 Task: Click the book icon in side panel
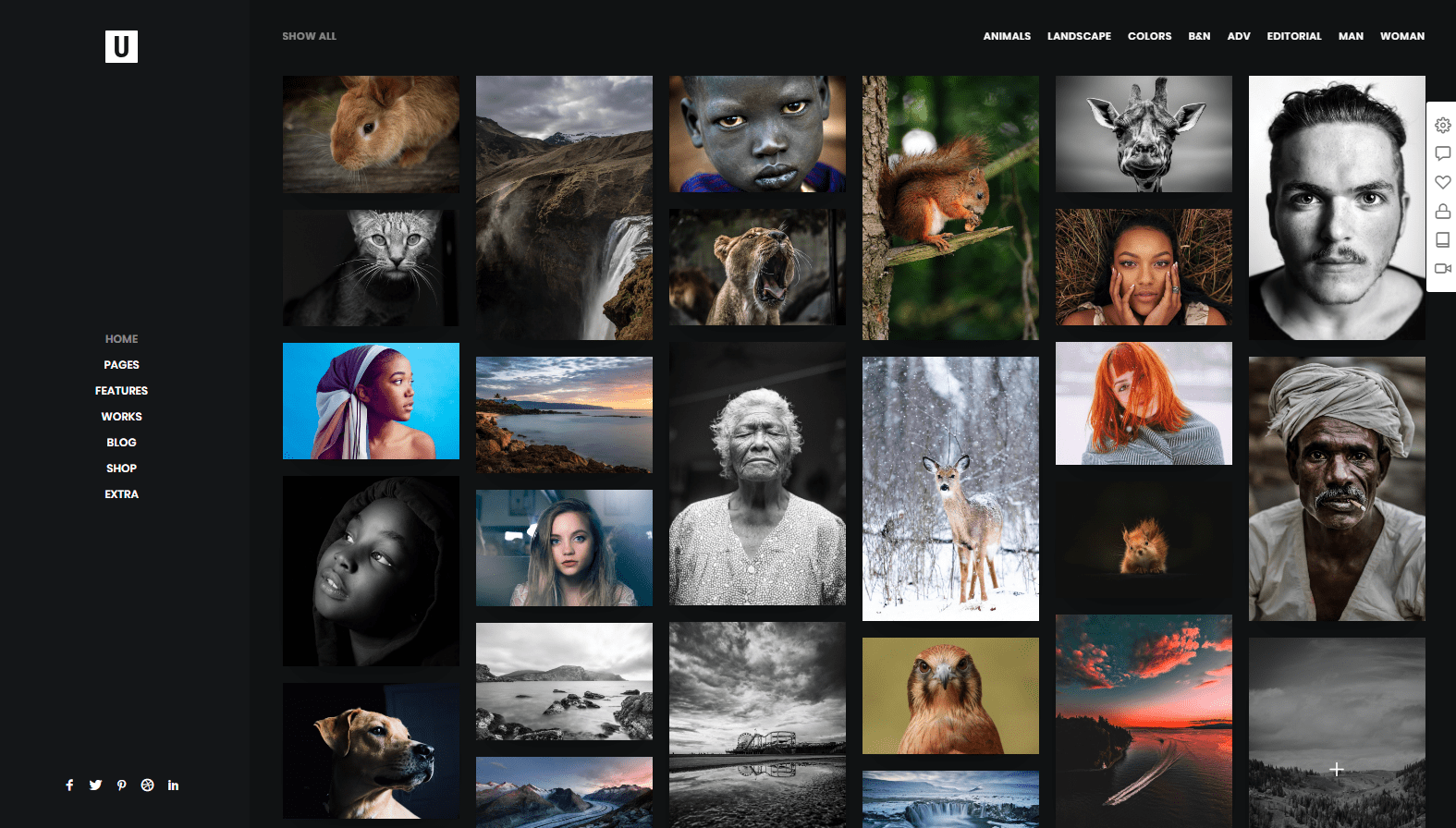point(1442,240)
